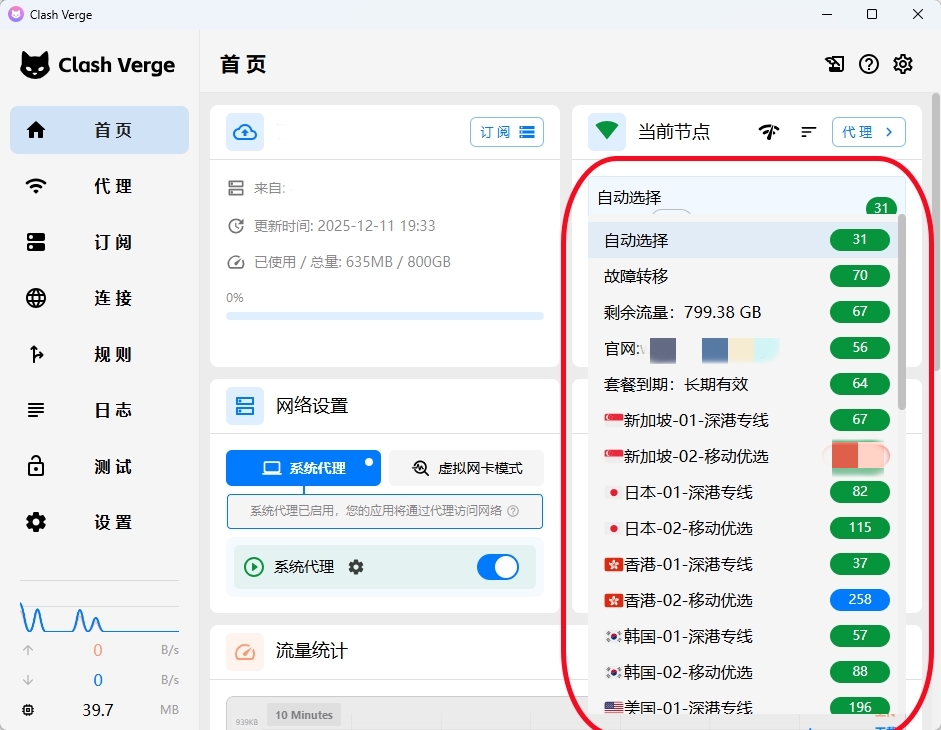Click the green Wi-Fi current node icon
This screenshot has height=730, width=941.
pos(607,132)
